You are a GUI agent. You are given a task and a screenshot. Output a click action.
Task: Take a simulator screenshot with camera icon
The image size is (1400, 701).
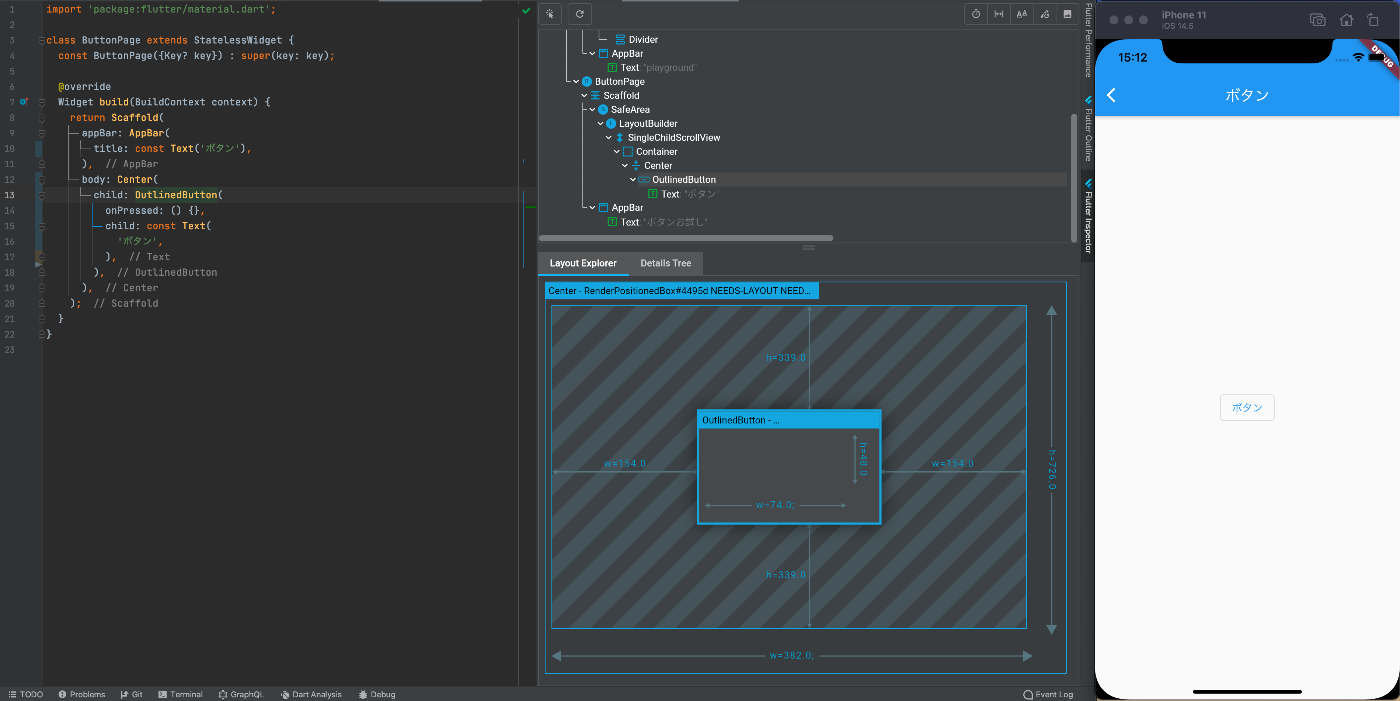click(x=1318, y=20)
